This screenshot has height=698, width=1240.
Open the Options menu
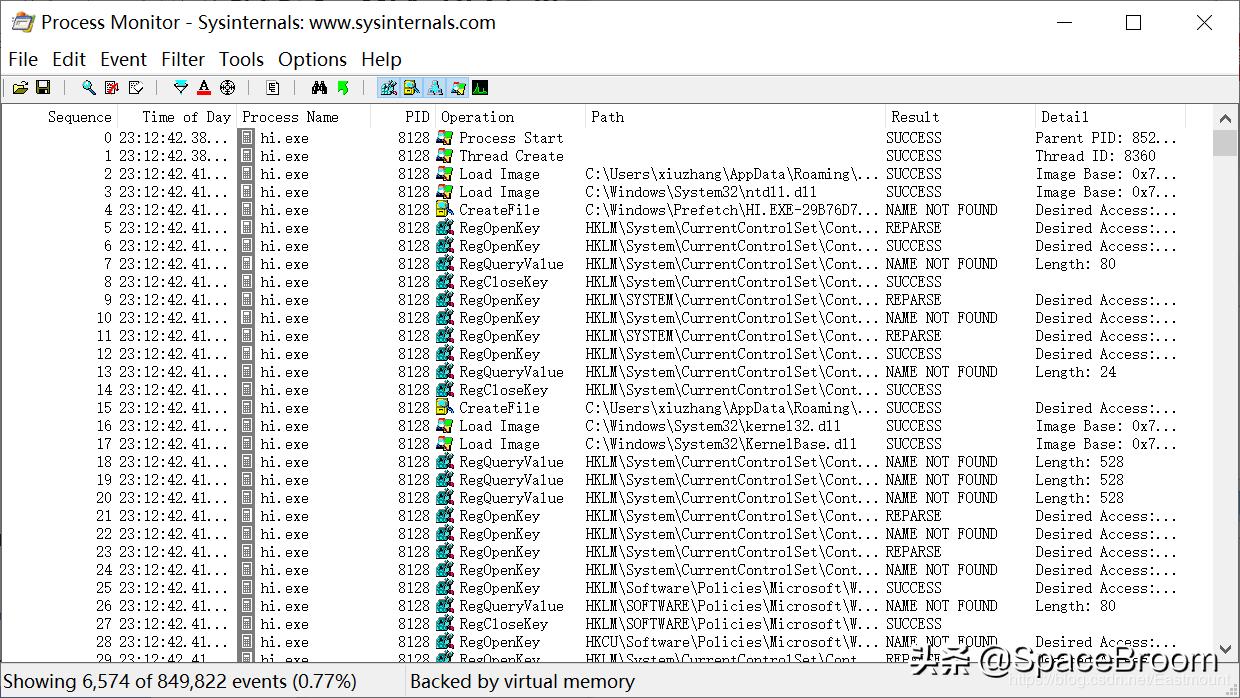click(312, 59)
